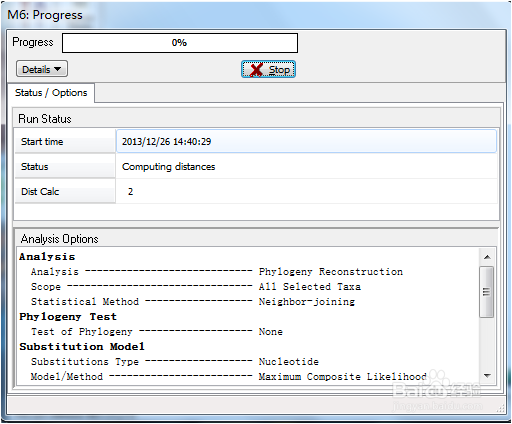This screenshot has height=424, width=512.
Task: Click the Dist Calc label
Action: tap(65, 191)
